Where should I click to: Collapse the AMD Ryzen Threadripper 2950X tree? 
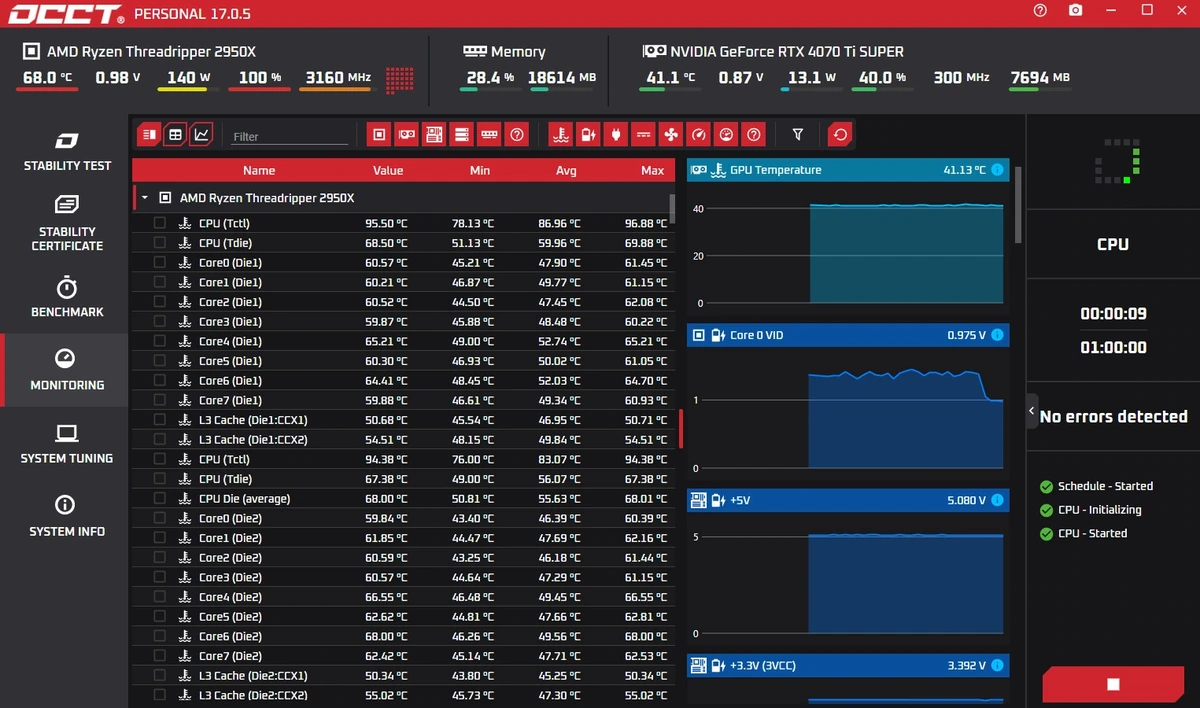pyautogui.click(x=144, y=198)
